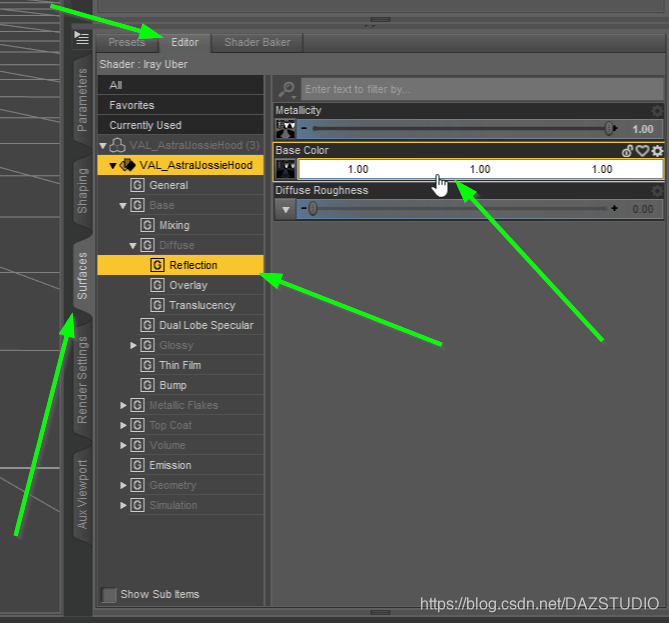The height and width of the screenshot is (623, 669).
Task: Collapse the selected VAL_AstraJossieHood surface node
Action: pos(113,166)
